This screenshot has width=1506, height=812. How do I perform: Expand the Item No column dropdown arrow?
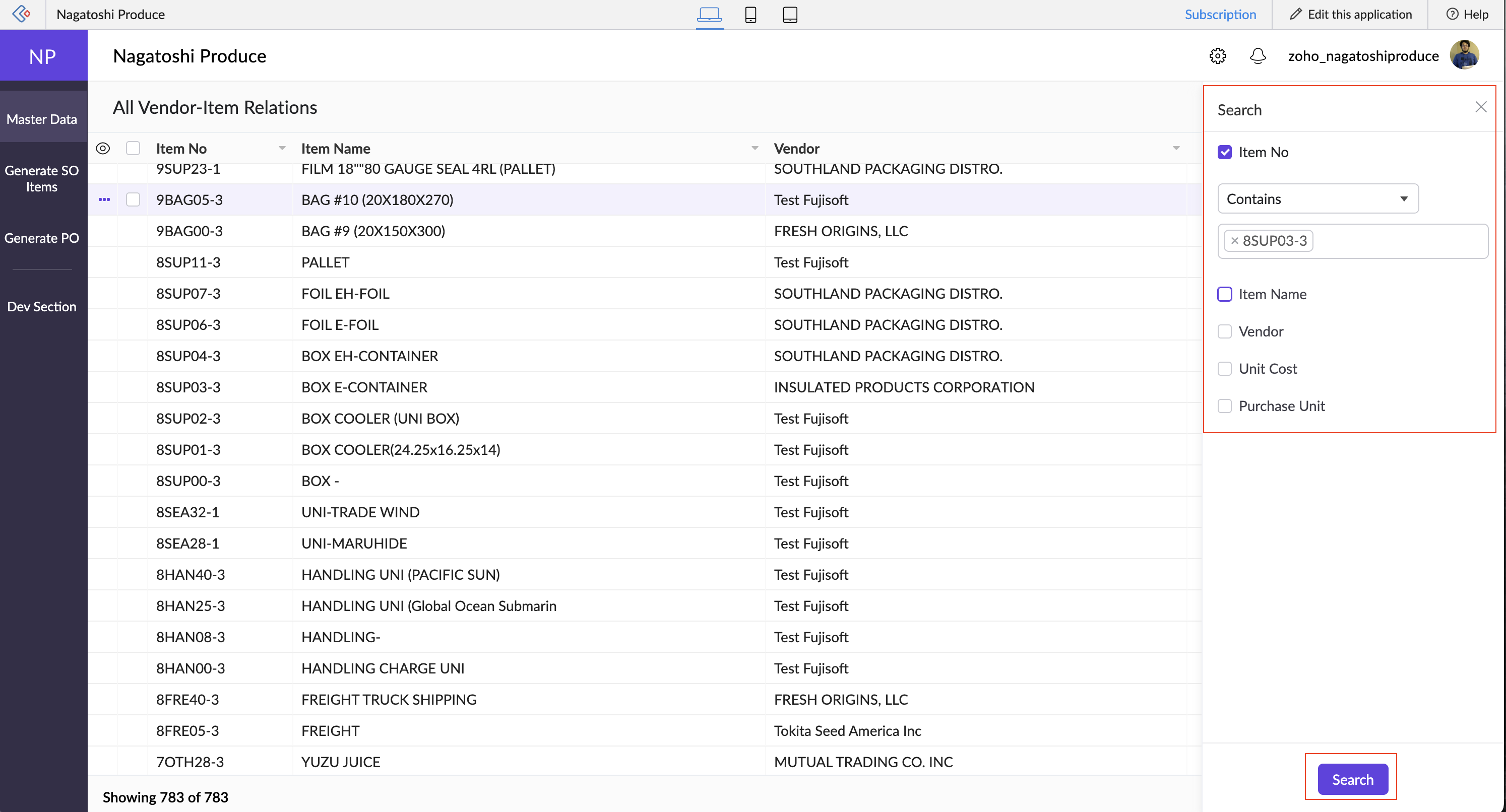[x=282, y=149]
